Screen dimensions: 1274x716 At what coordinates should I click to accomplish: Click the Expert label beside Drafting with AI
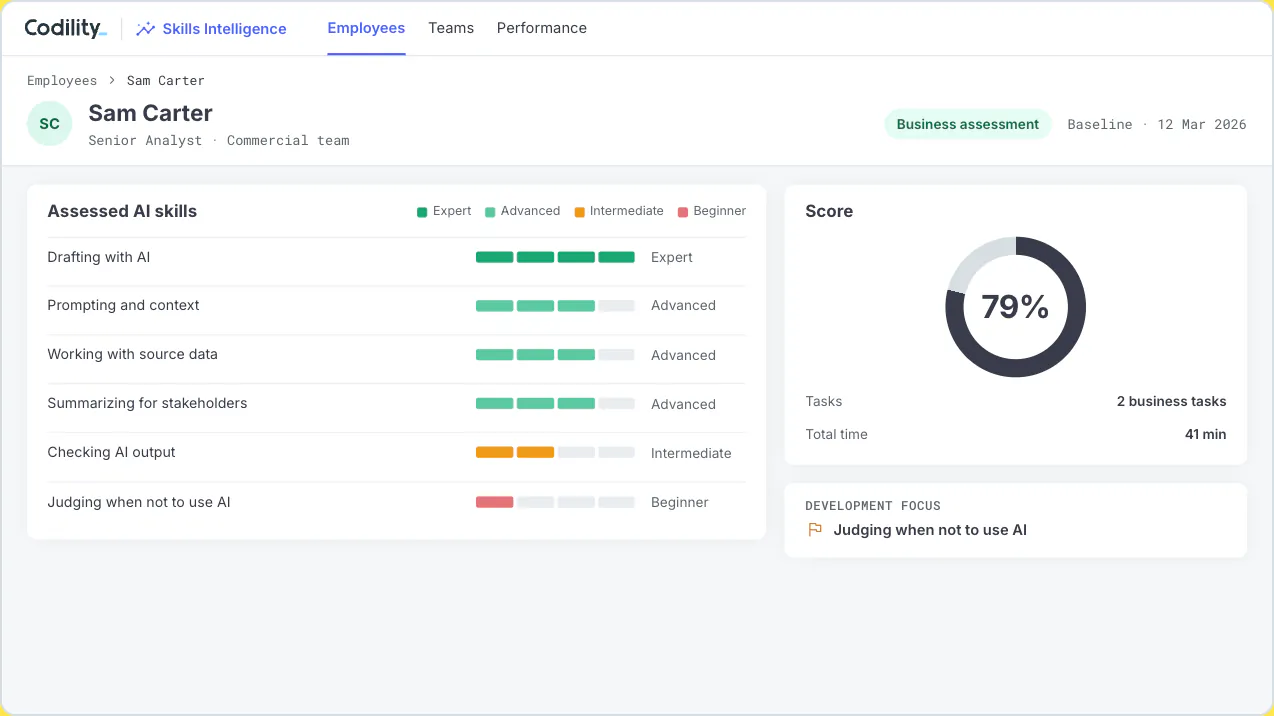pos(672,257)
